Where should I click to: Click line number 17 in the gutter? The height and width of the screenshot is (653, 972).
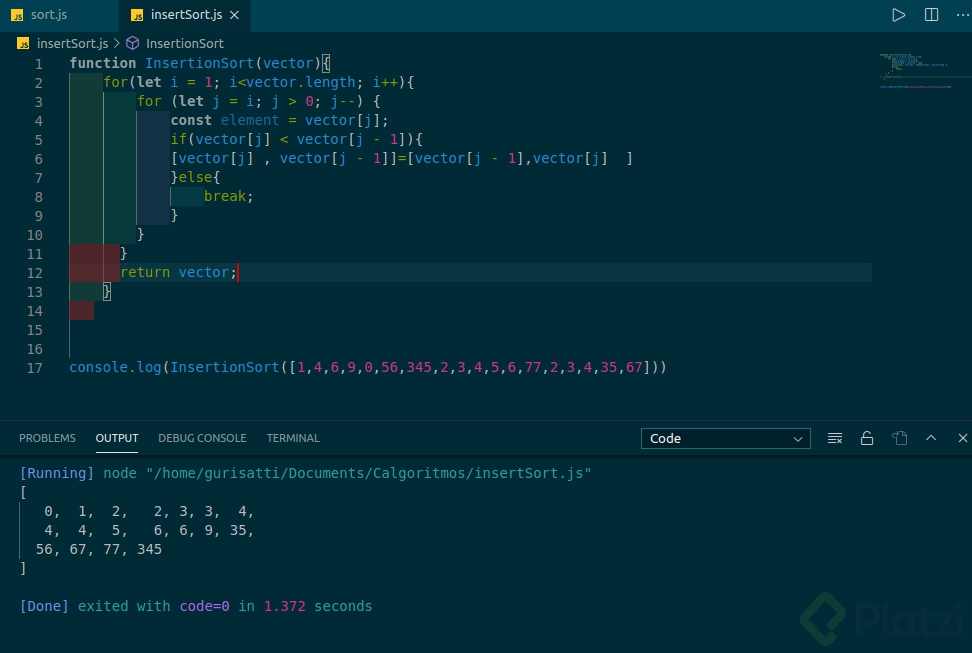pyautogui.click(x=35, y=368)
